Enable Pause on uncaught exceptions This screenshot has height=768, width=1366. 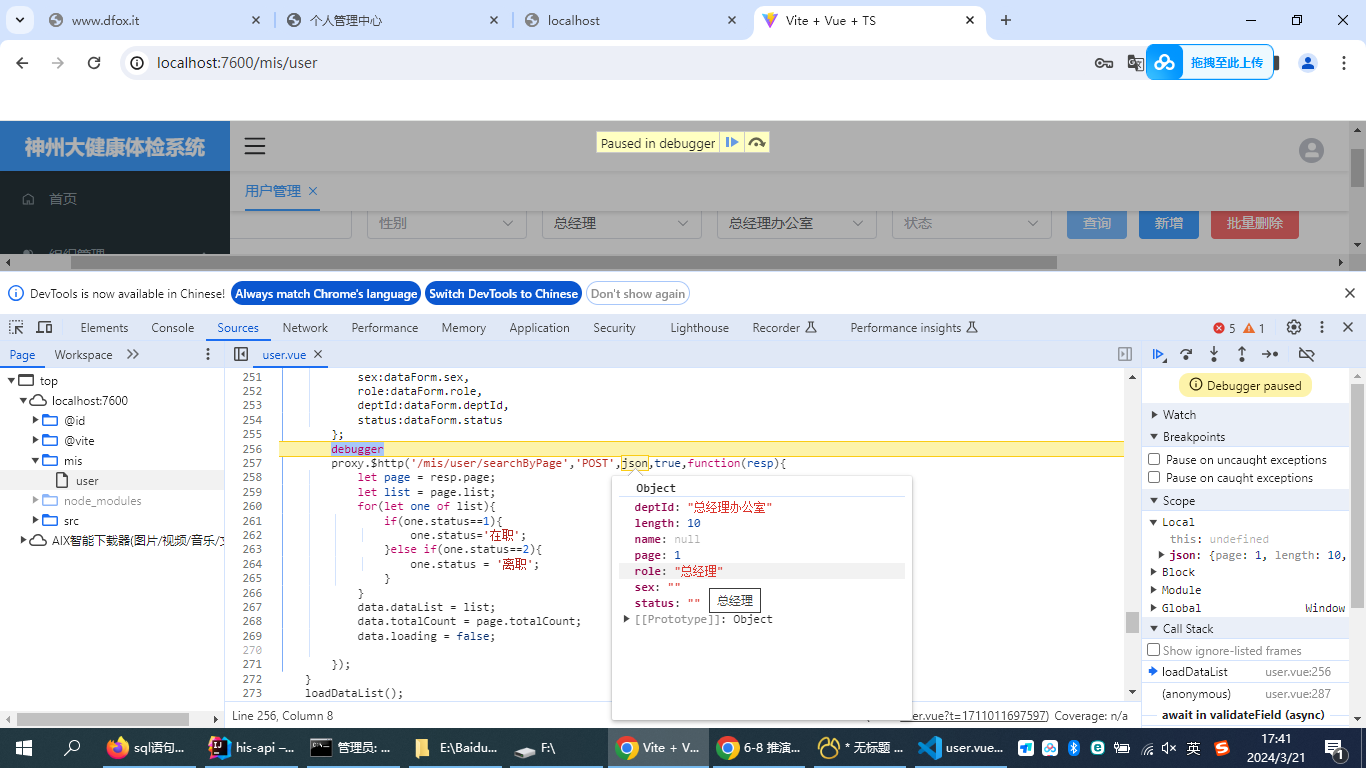pos(1154,460)
